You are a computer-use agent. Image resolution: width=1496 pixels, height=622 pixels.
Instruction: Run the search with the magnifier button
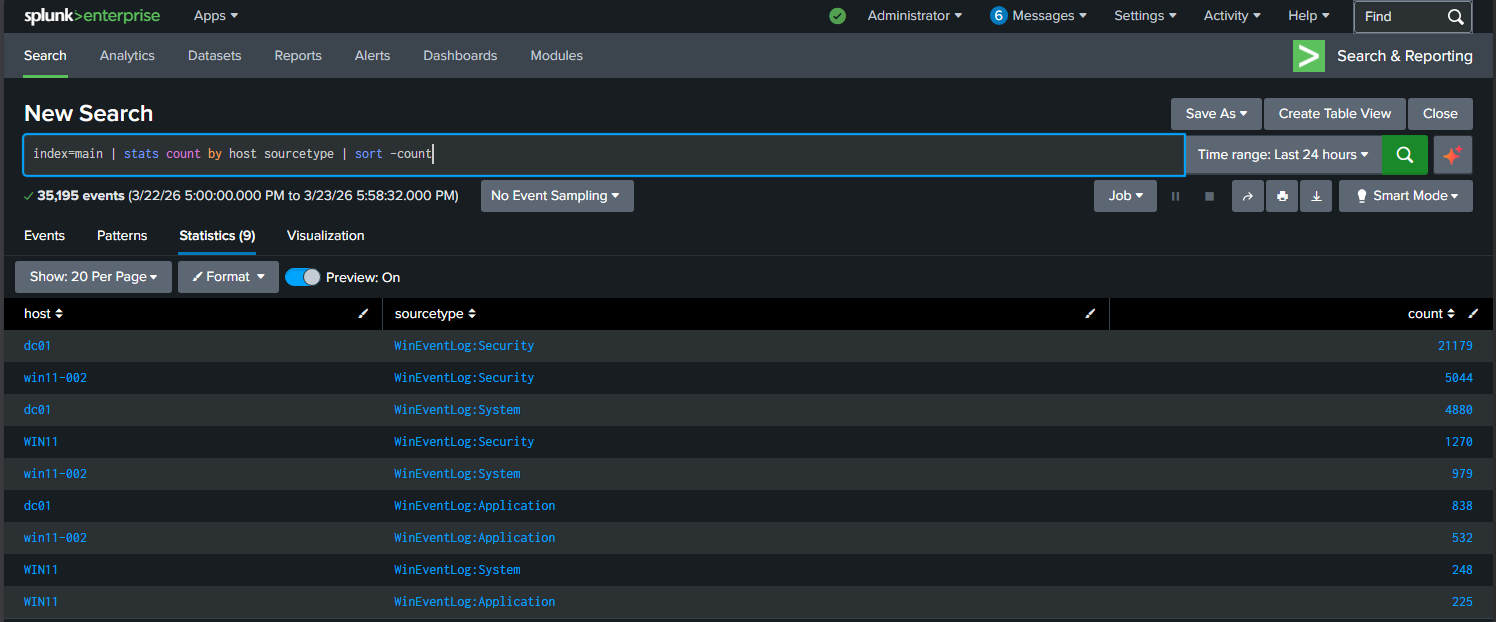tap(1404, 154)
